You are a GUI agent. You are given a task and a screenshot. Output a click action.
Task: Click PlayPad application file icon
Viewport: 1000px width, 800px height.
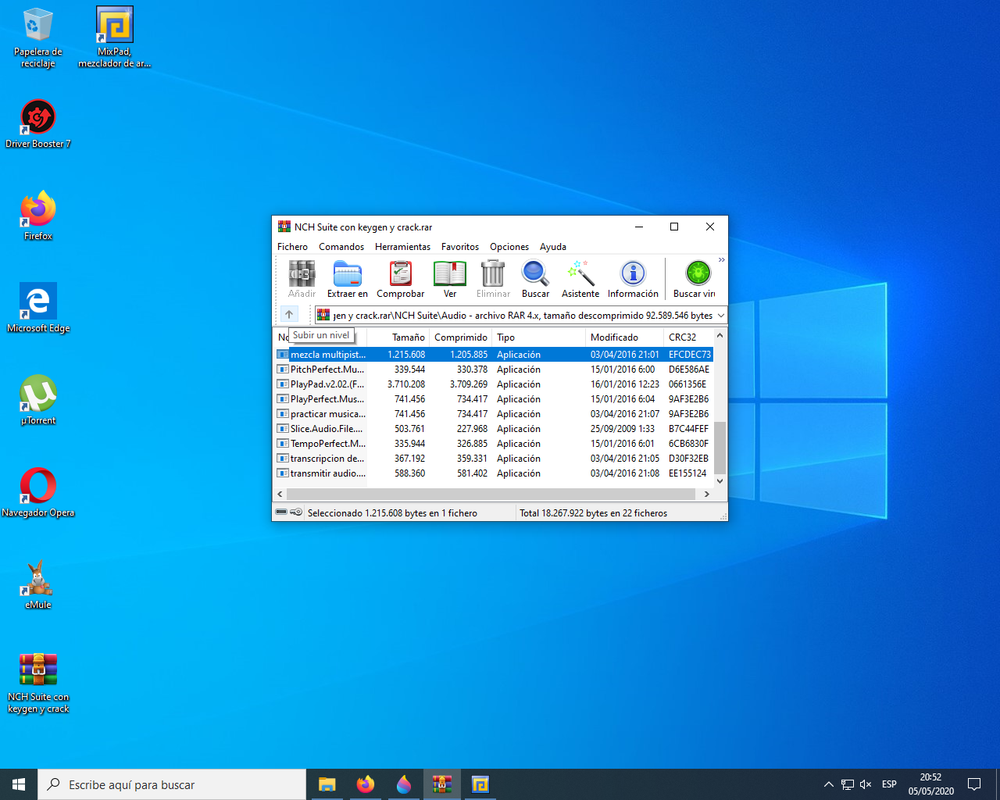[x=283, y=384]
